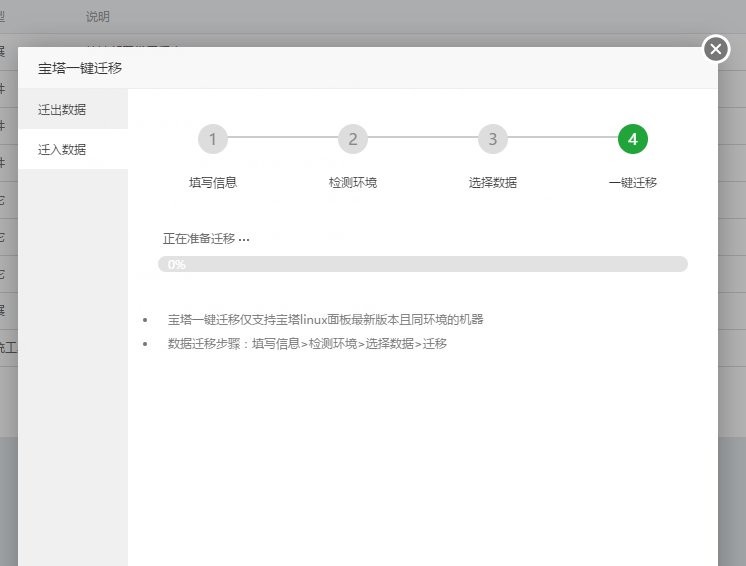
Task: Click the 宝塔一键迁移 dialog title
Action: click(80, 68)
